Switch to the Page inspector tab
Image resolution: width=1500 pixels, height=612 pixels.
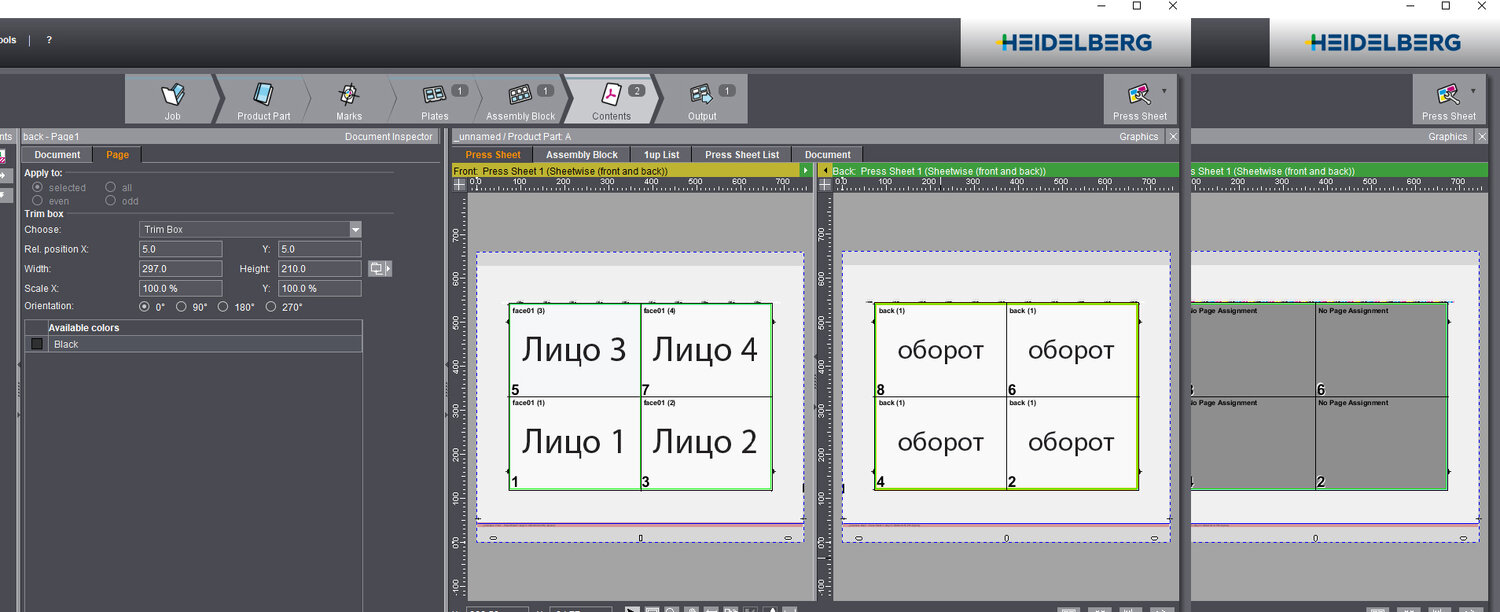117,155
